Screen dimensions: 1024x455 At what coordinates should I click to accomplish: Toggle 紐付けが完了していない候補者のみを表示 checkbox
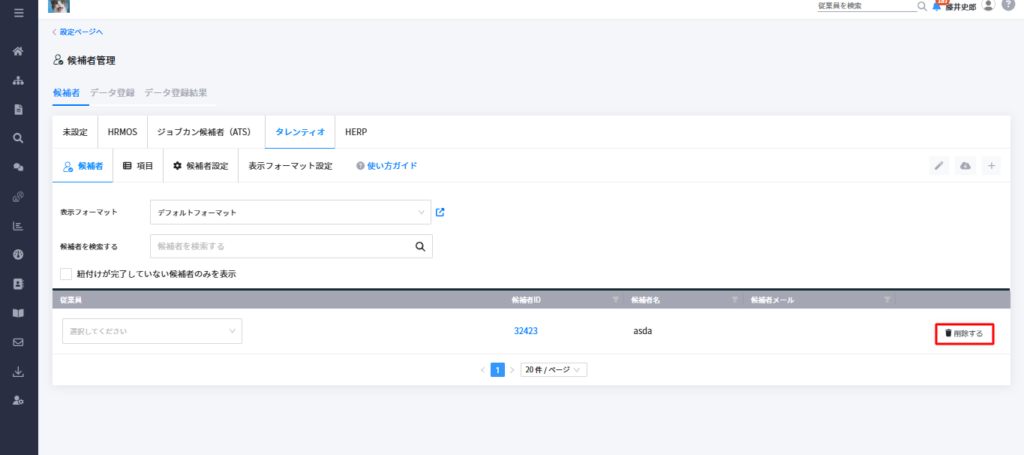(65, 274)
